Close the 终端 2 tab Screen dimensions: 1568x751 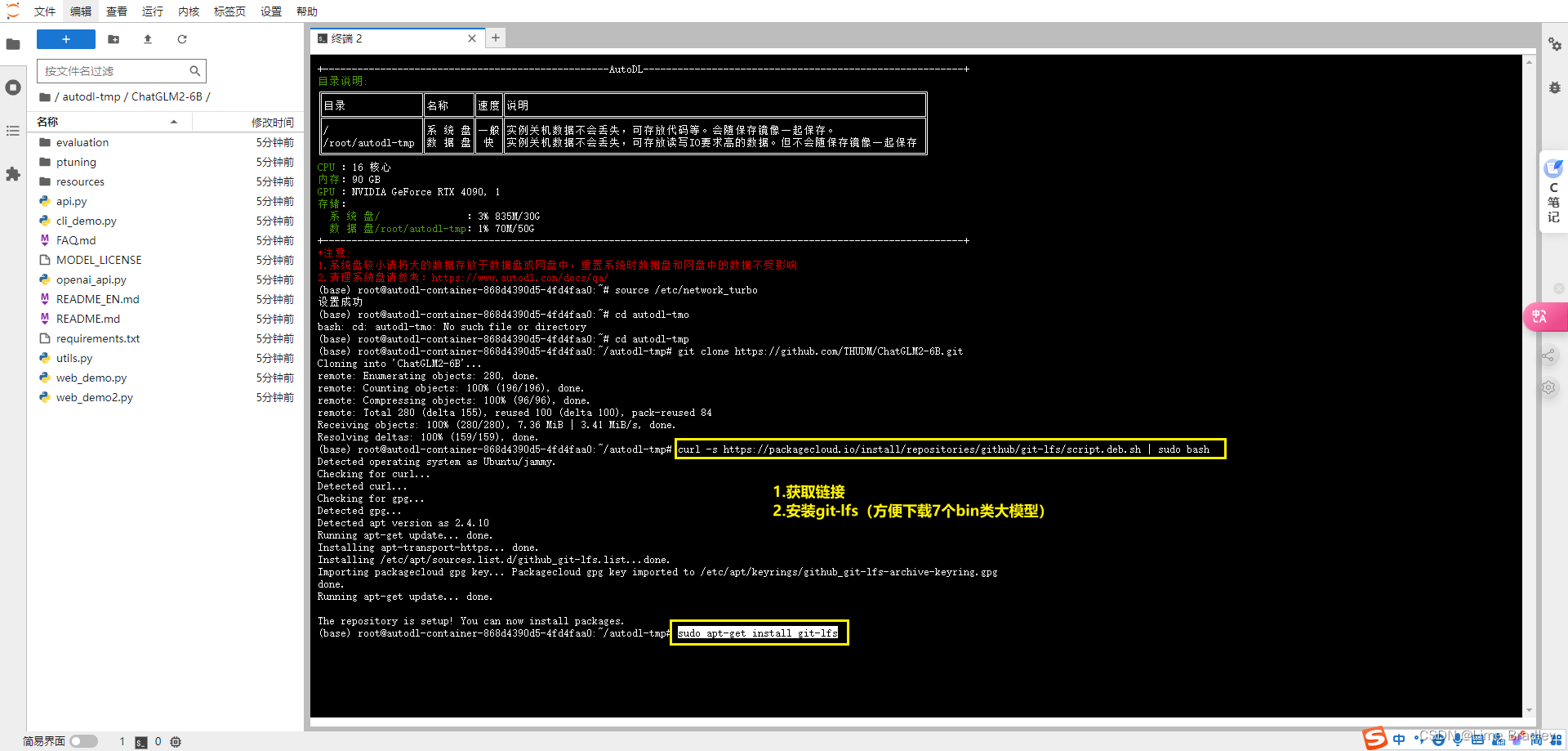[x=472, y=38]
